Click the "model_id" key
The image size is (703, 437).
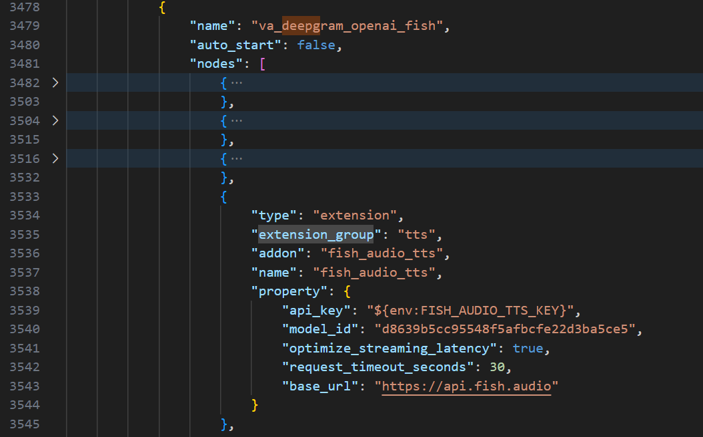pyautogui.click(x=320, y=329)
